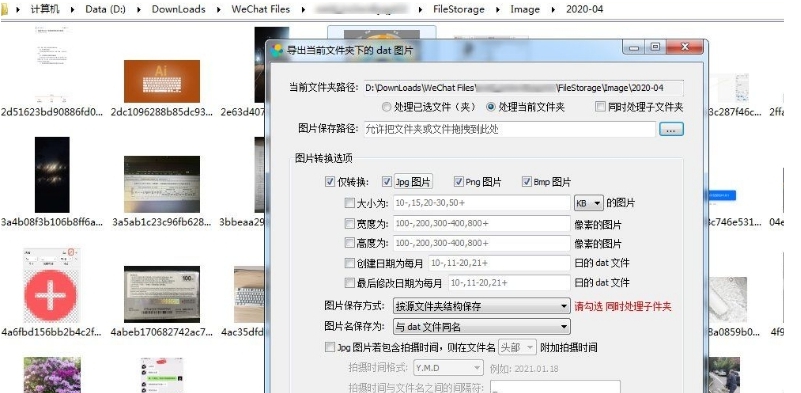This screenshot has height=393, width=801.
Task: Open thumbnail 2dc1096288b85dc93 with the Ai keyboard
Action: click(162, 81)
